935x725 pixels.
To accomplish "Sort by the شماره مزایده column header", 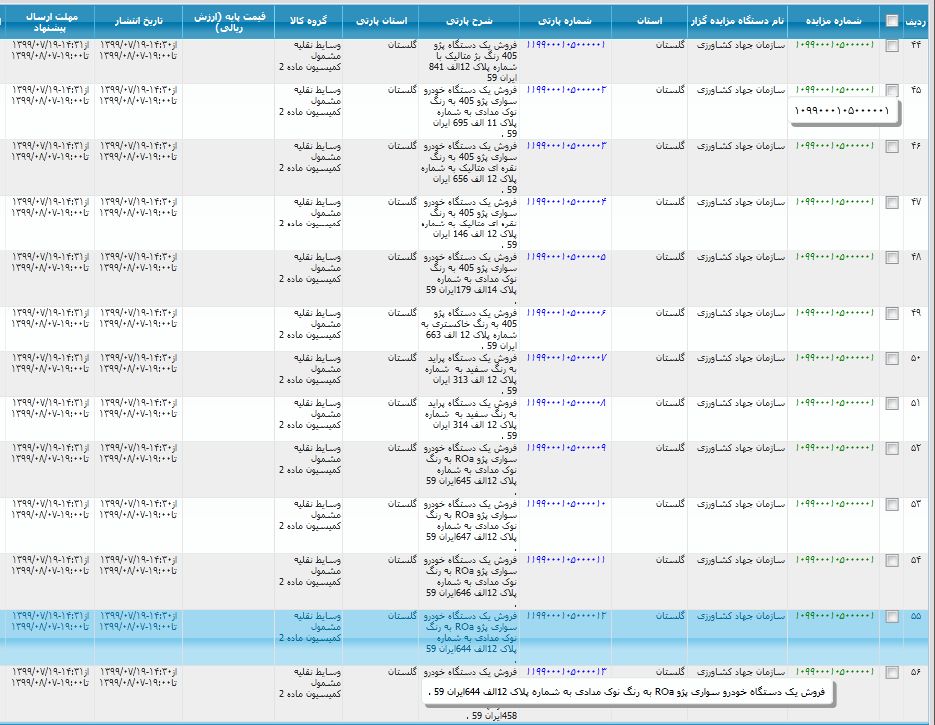I will pyautogui.click(x=833, y=20).
